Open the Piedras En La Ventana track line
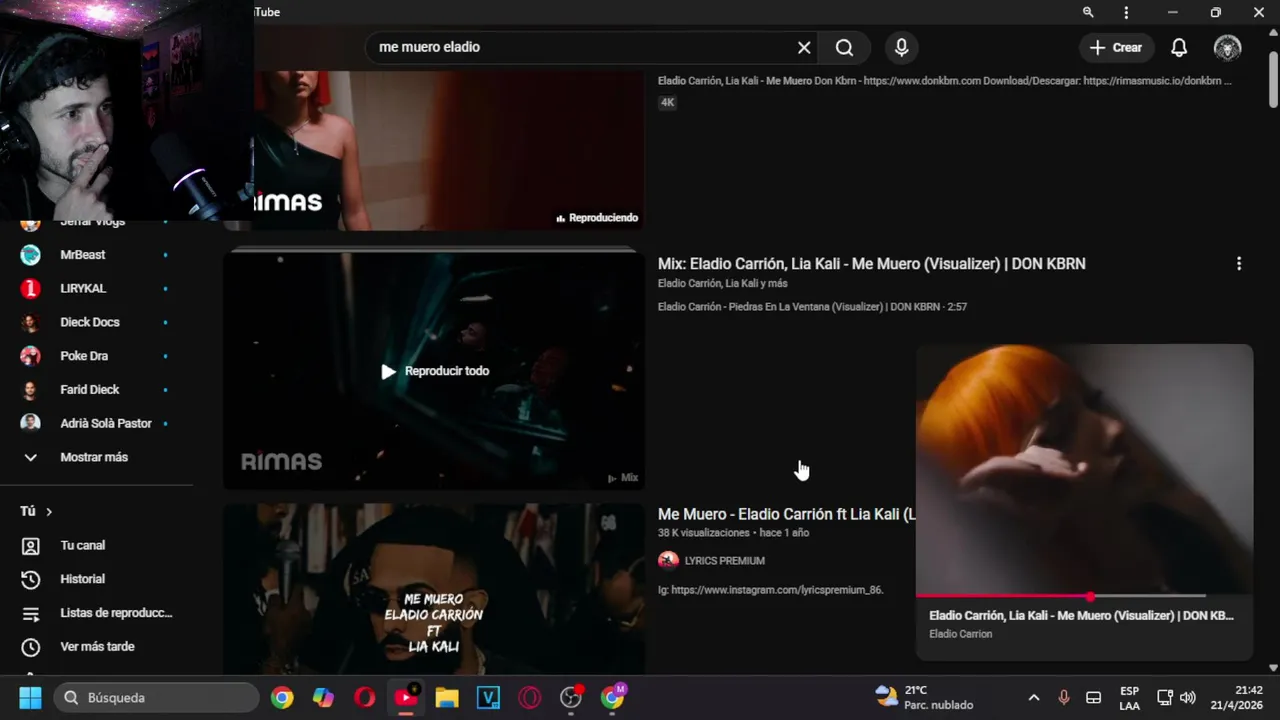Screen dimensions: 1280x720 (812, 307)
